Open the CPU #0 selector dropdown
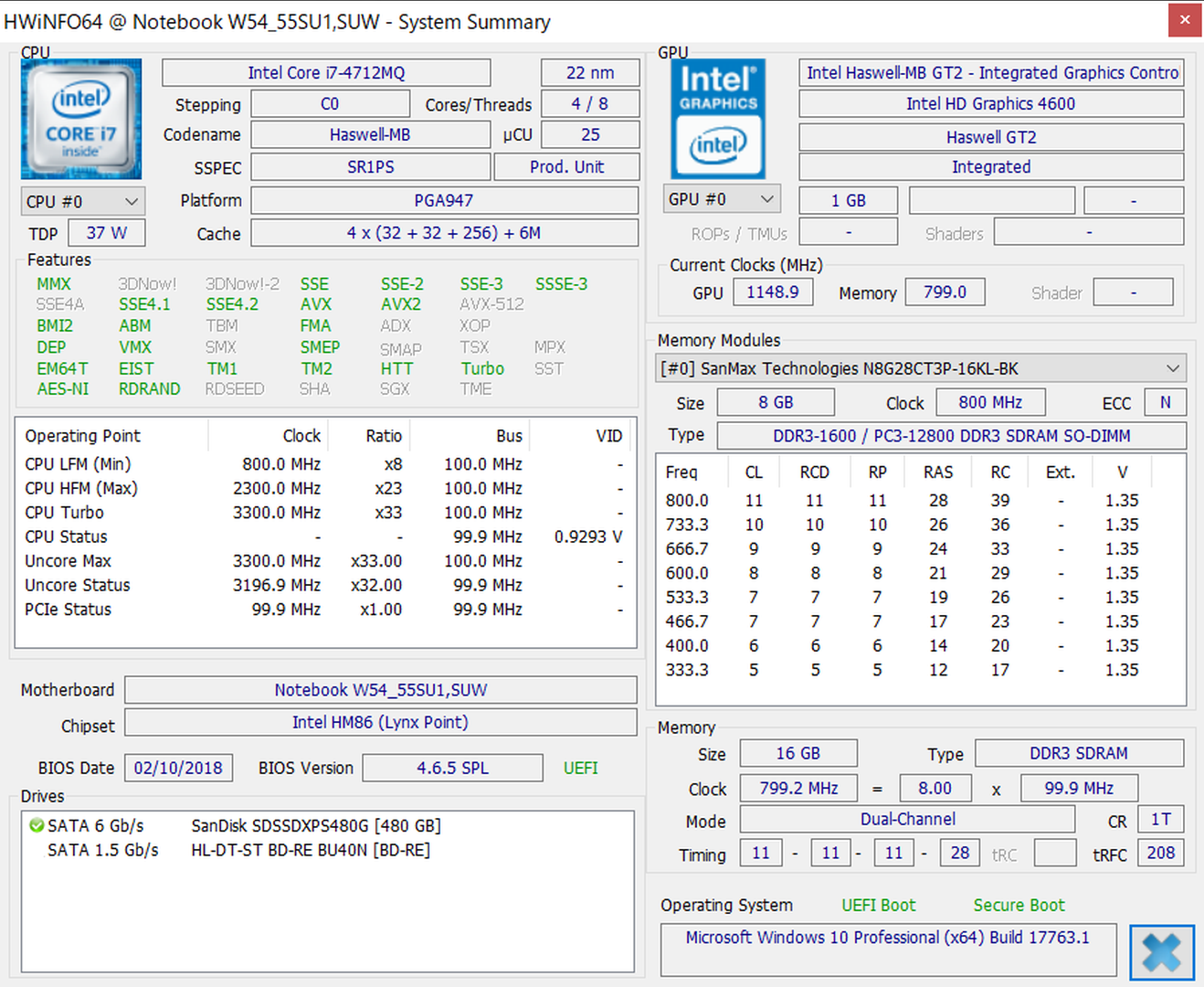 pos(81,201)
